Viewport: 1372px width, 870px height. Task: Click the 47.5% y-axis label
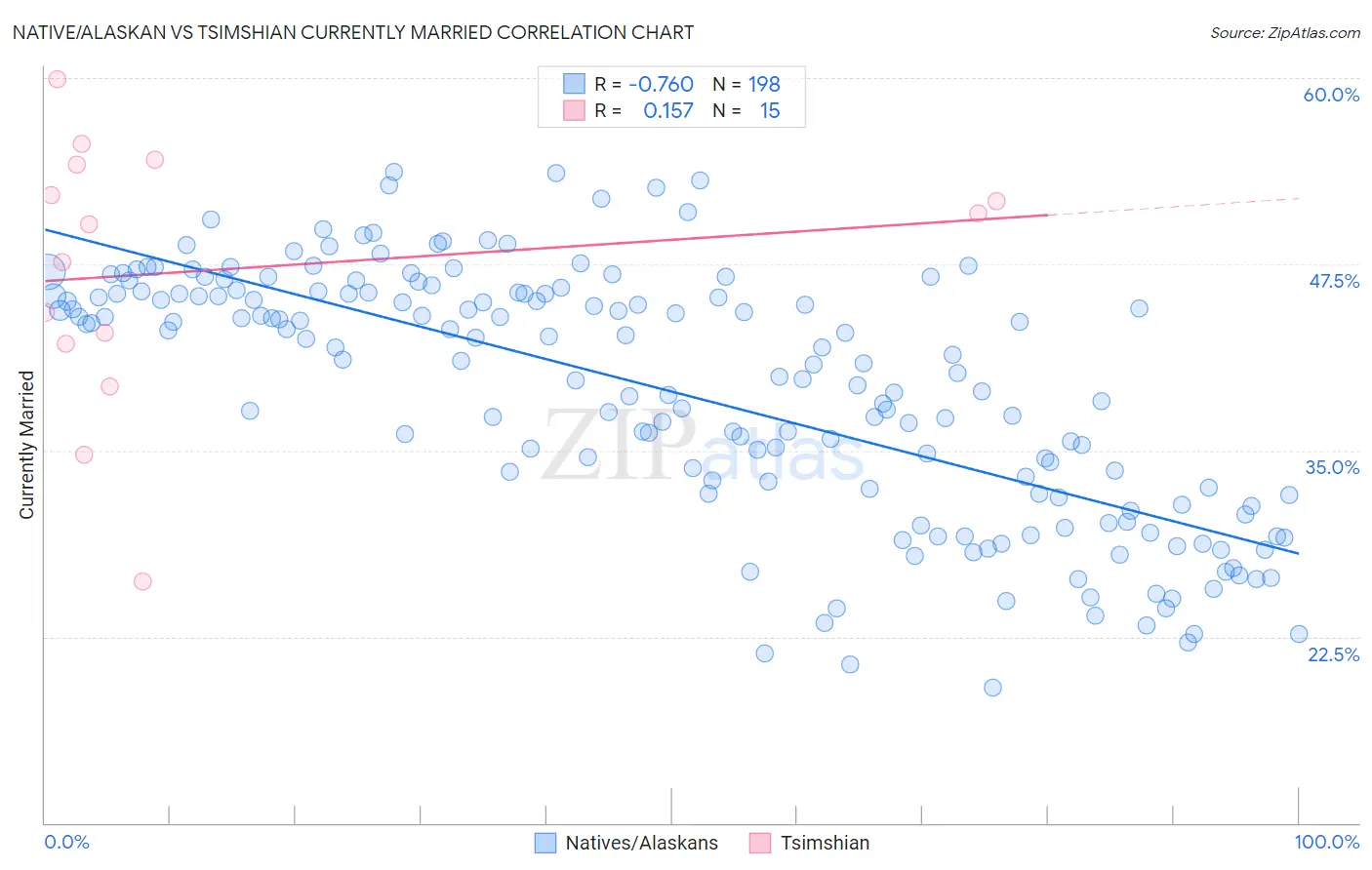1333,281
